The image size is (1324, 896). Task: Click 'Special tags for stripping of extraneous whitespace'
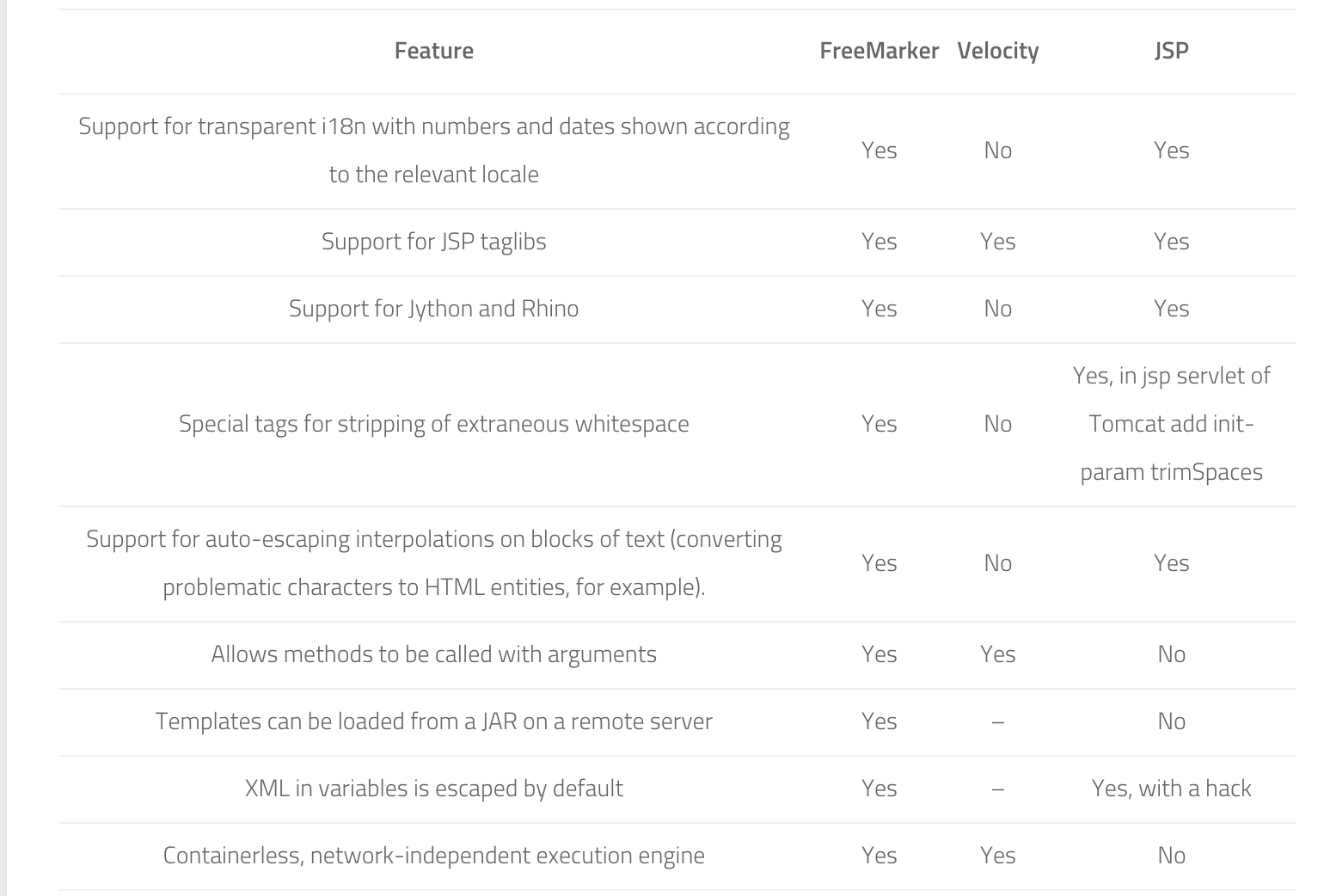pyautogui.click(x=433, y=424)
